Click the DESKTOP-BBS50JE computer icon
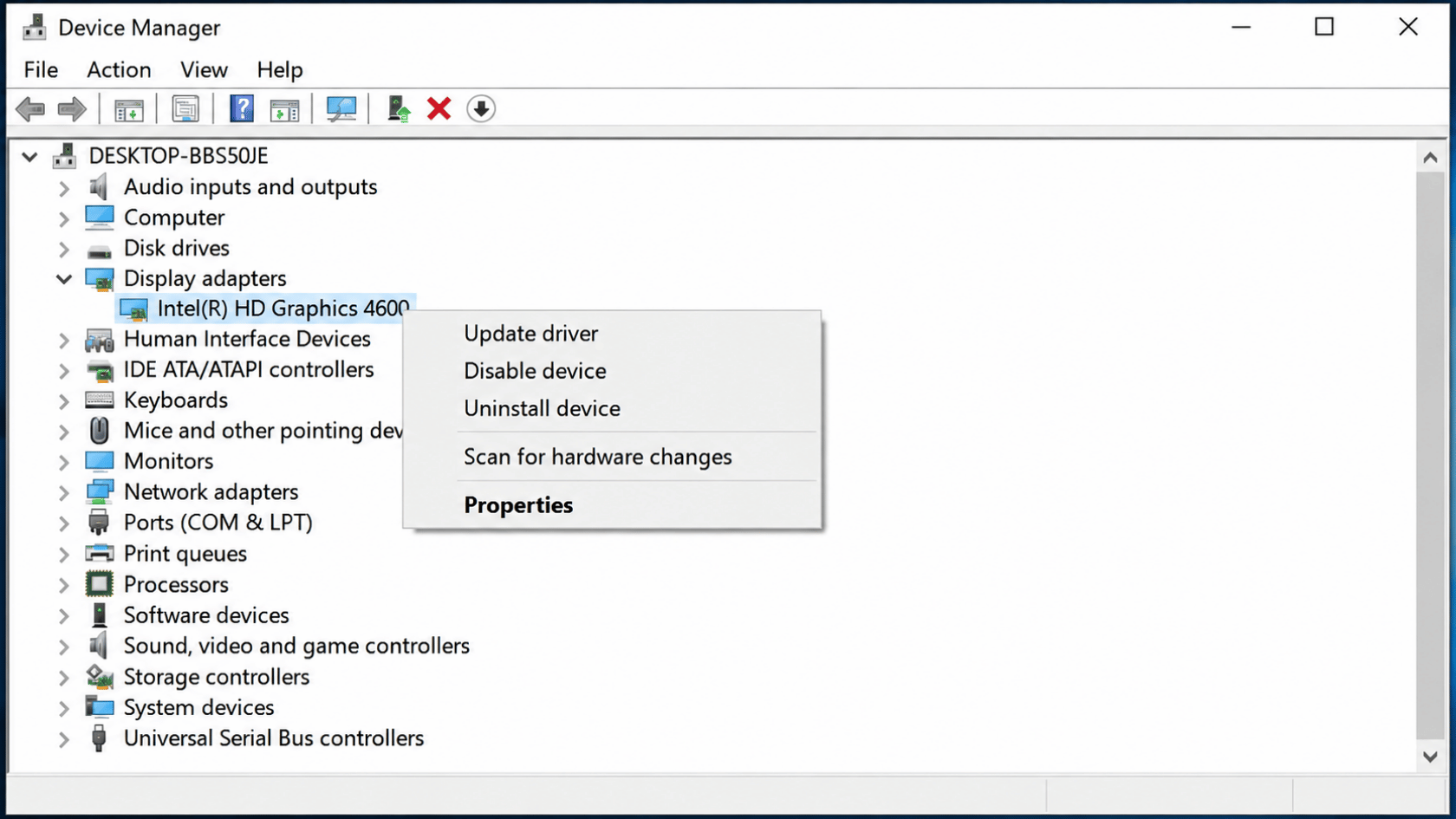Image resolution: width=1456 pixels, height=819 pixels. coord(65,156)
